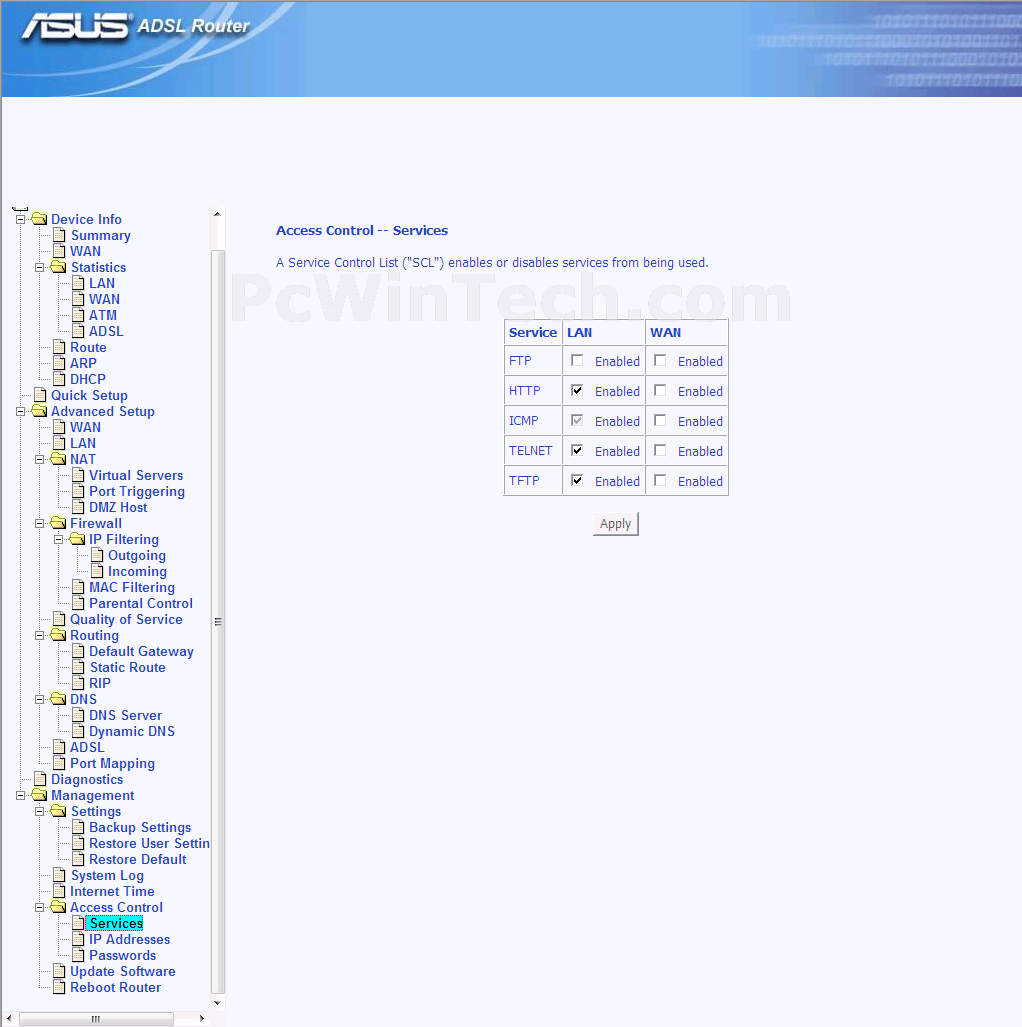Image resolution: width=1022 pixels, height=1027 pixels.
Task: Click the page icon beside Outgoing
Action: click(x=97, y=555)
